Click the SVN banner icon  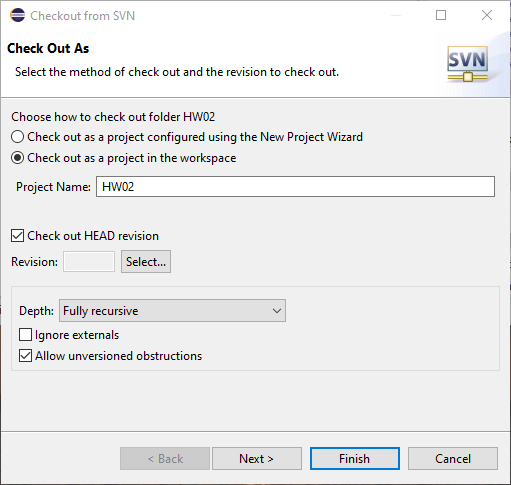coord(468,64)
